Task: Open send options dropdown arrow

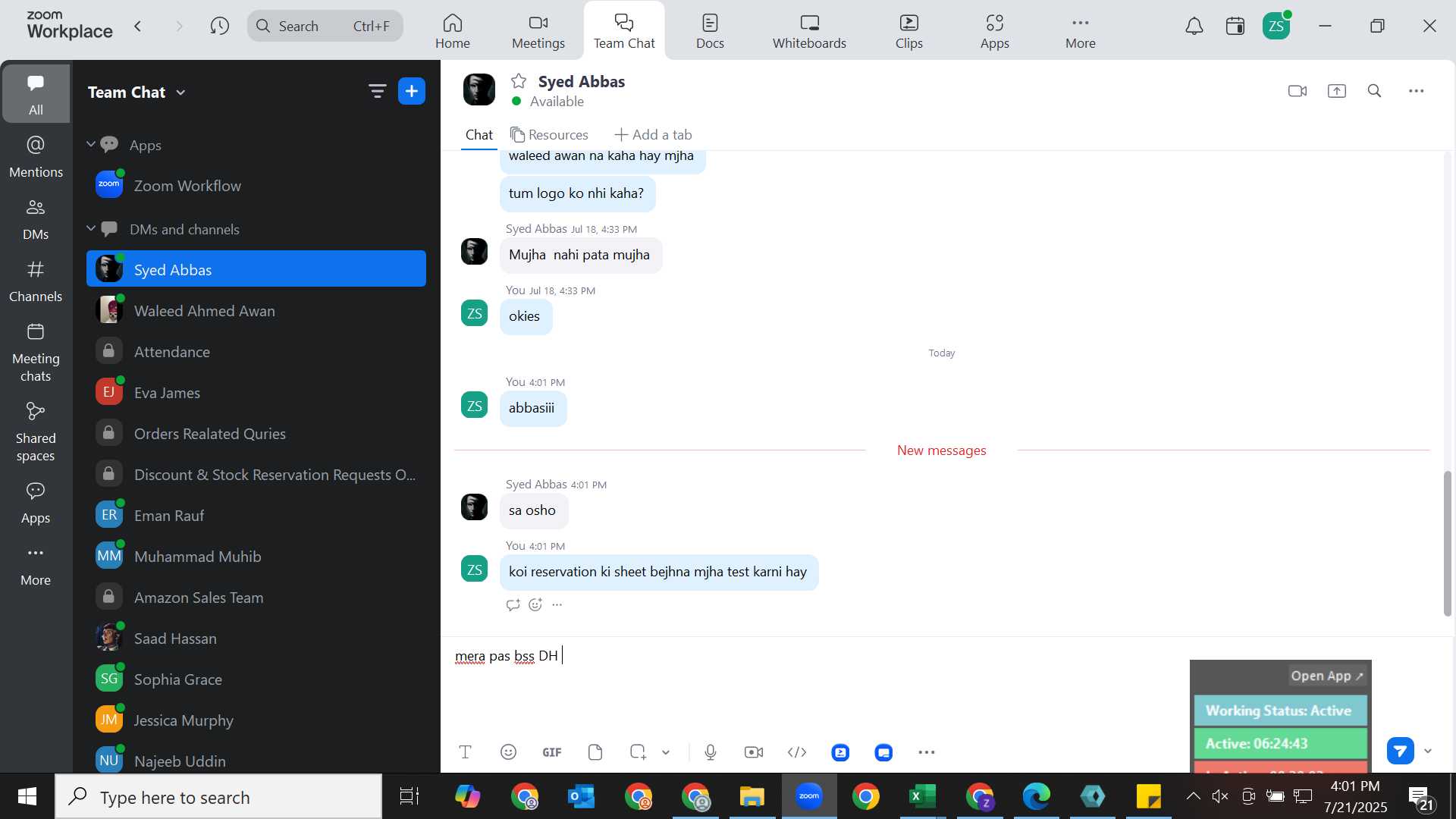Action: tap(1428, 751)
